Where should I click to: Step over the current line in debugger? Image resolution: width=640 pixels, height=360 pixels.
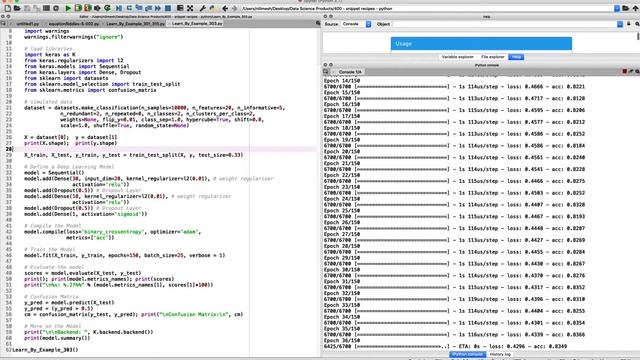coord(129,8)
